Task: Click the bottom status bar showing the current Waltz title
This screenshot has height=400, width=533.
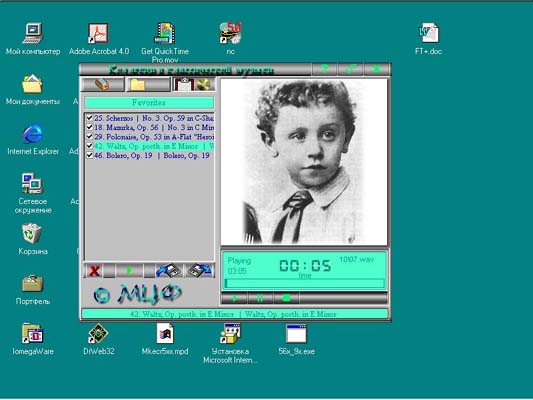Action: [x=235, y=314]
